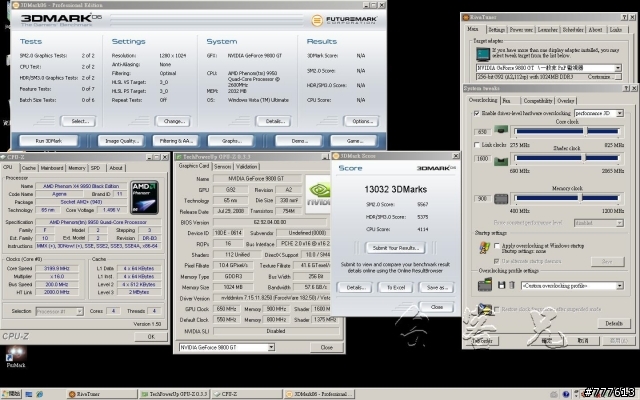Click the show desktop quick launch icon
The height and width of the screenshot is (400, 640).
(29, 394)
